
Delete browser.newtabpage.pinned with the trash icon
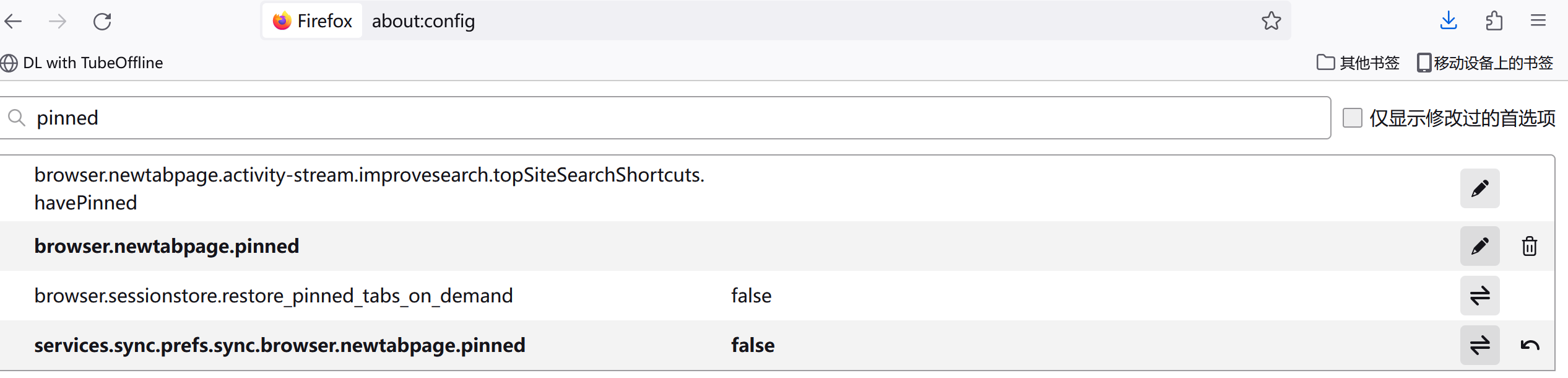[x=1529, y=246]
